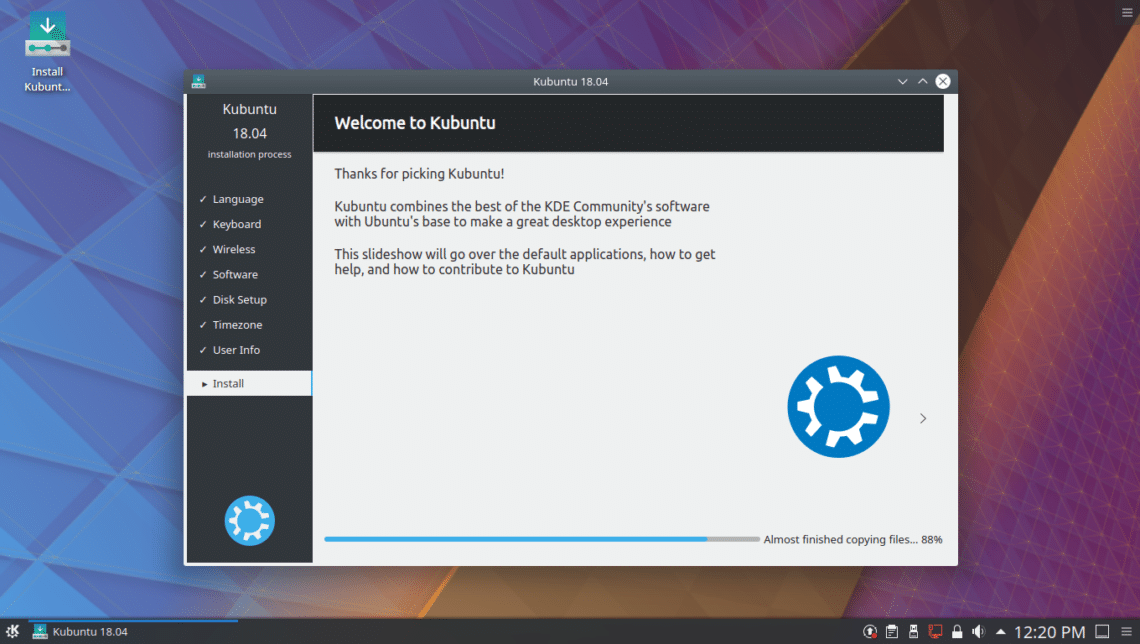Select the Install step in sidebar

249,383
